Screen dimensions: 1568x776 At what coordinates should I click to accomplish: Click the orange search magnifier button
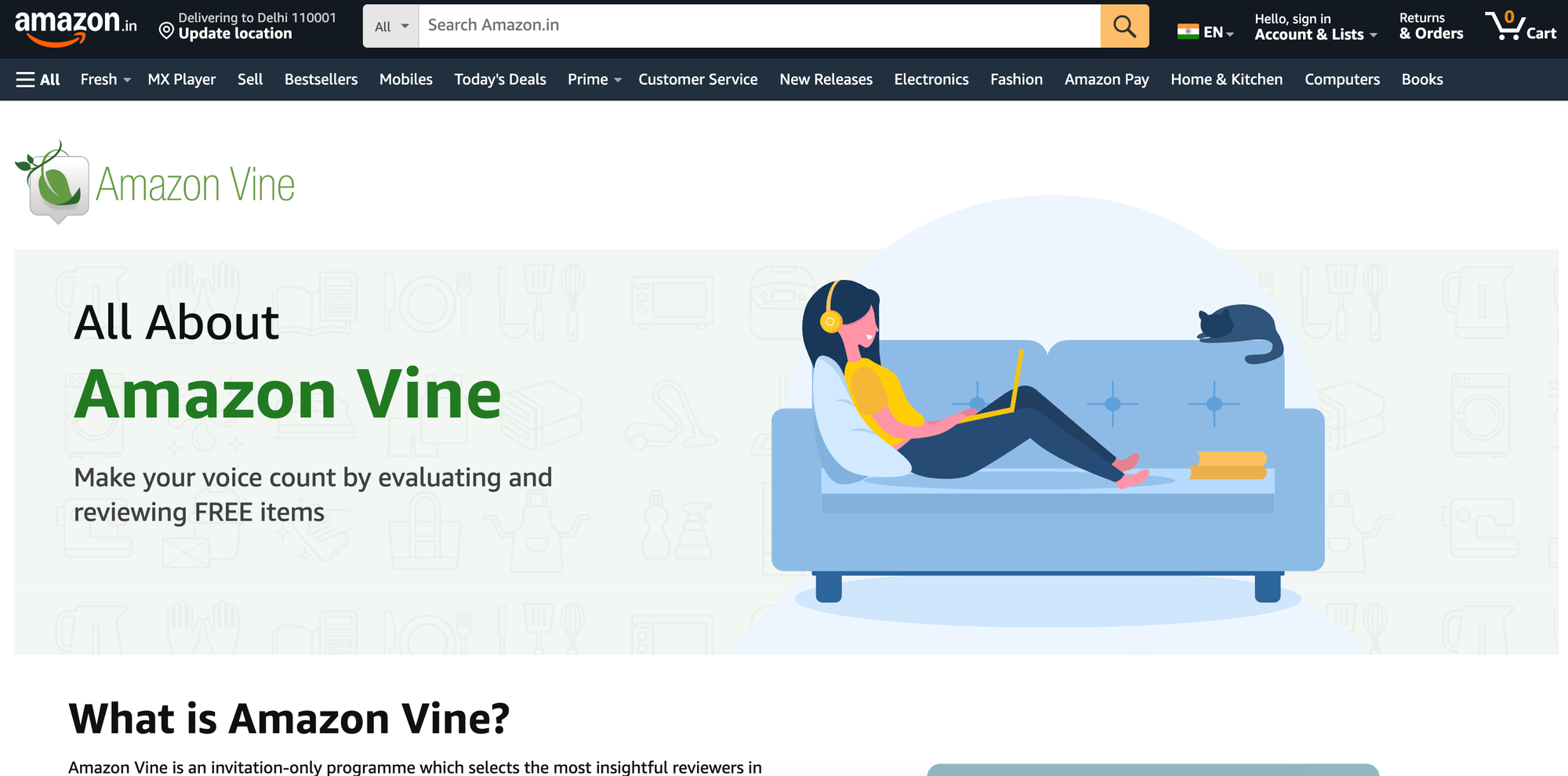pyautogui.click(x=1124, y=26)
